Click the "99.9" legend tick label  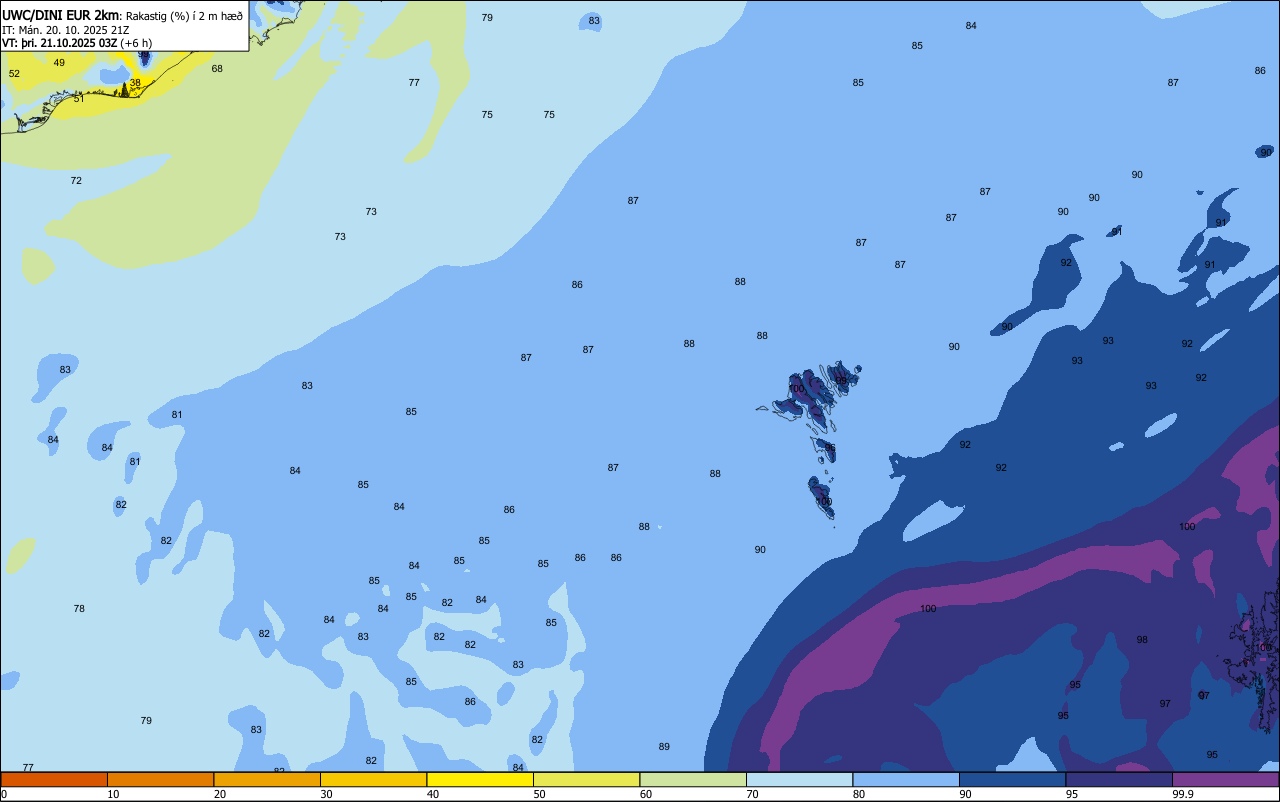click(x=1183, y=794)
